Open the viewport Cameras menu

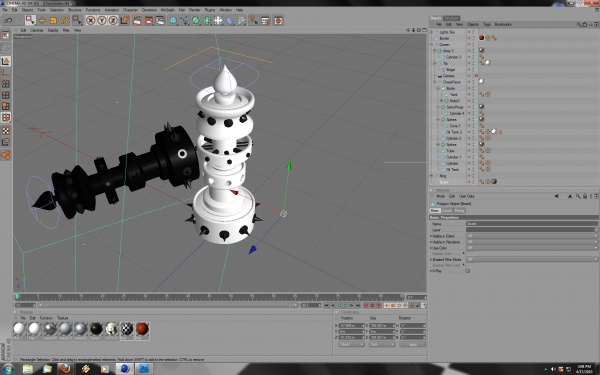[x=36, y=30]
